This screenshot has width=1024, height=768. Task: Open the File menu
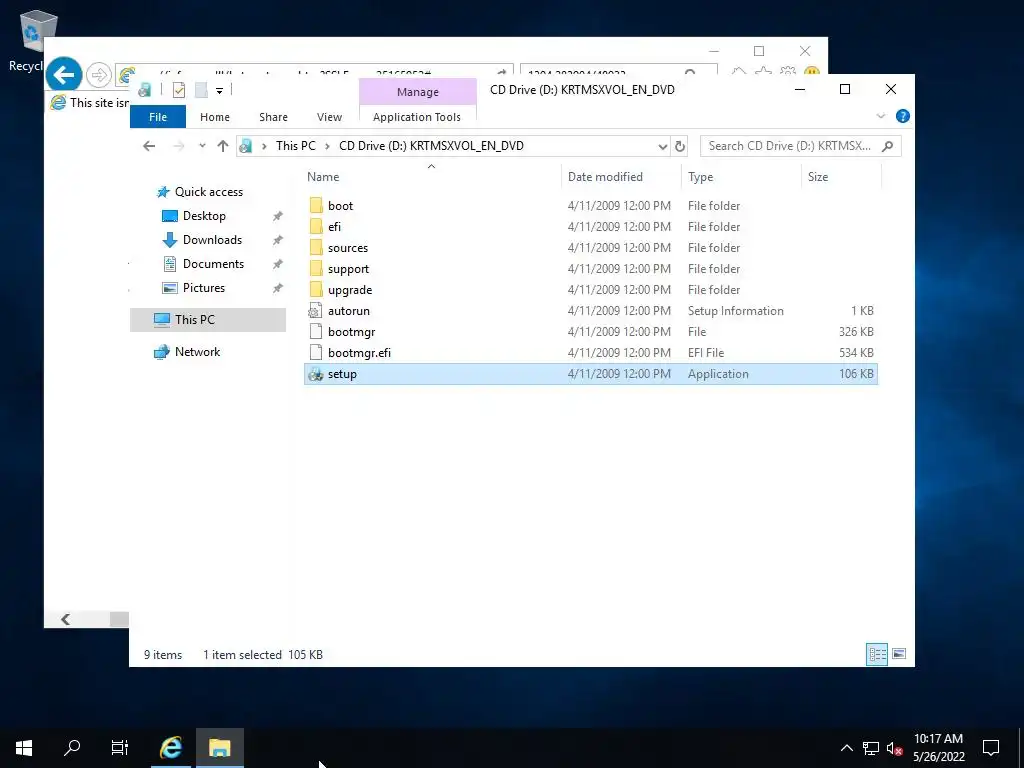pyautogui.click(x=158, y=117)
